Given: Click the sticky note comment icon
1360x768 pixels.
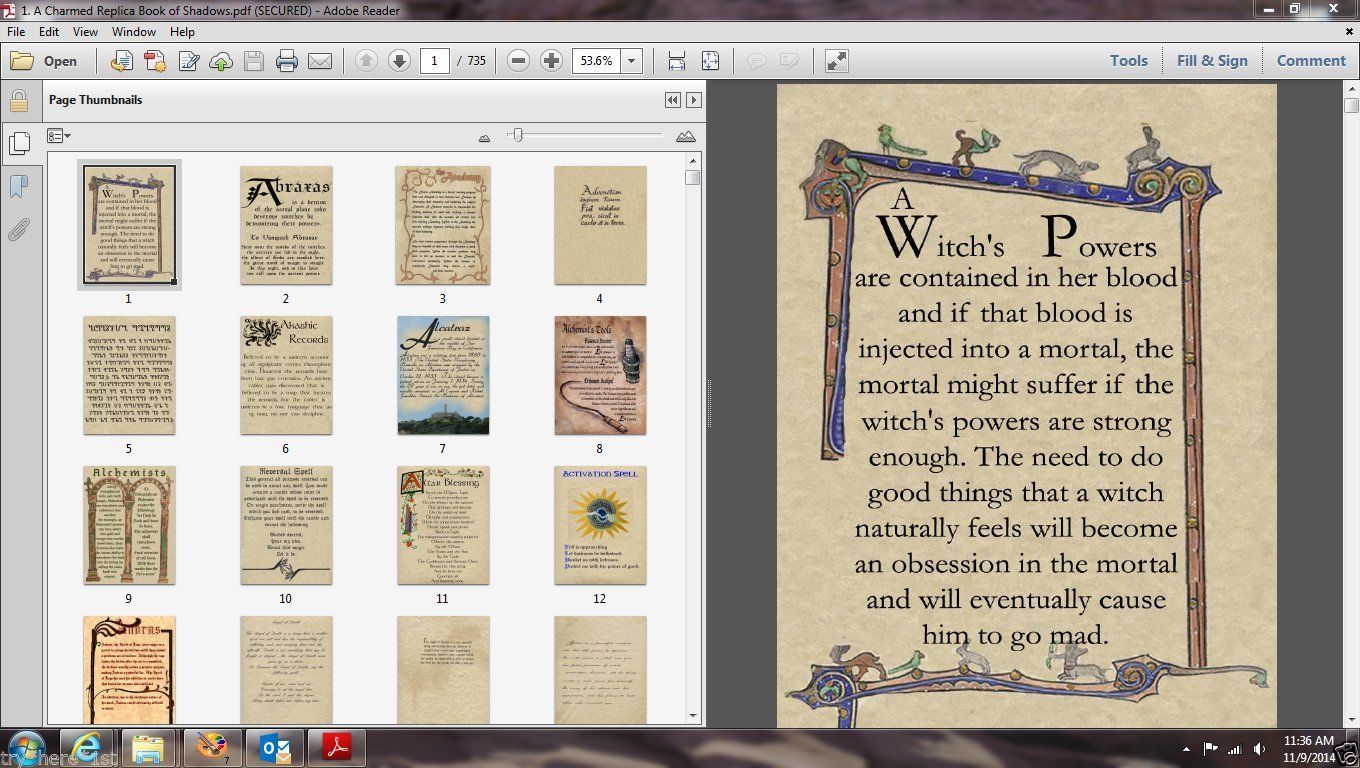Looking at the screenshot, I should 757,61.
